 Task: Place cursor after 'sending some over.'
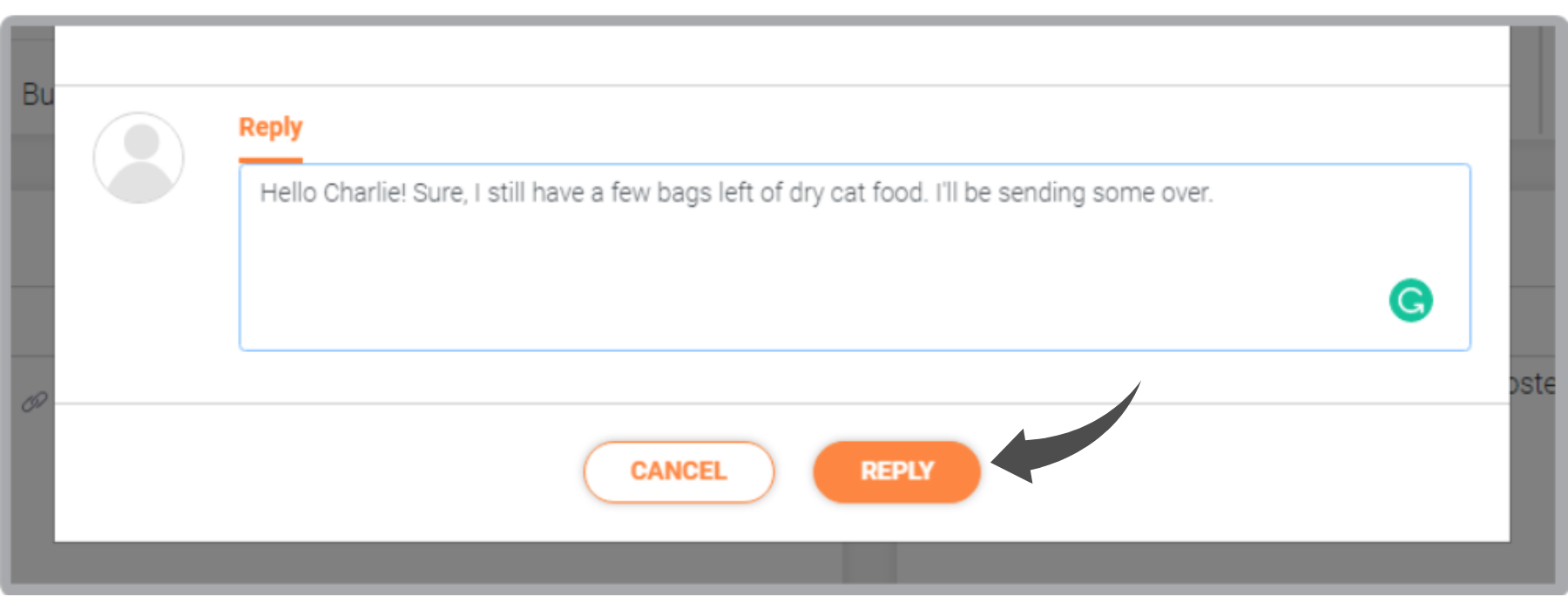pyautogui.click(x=1214, y=193)
